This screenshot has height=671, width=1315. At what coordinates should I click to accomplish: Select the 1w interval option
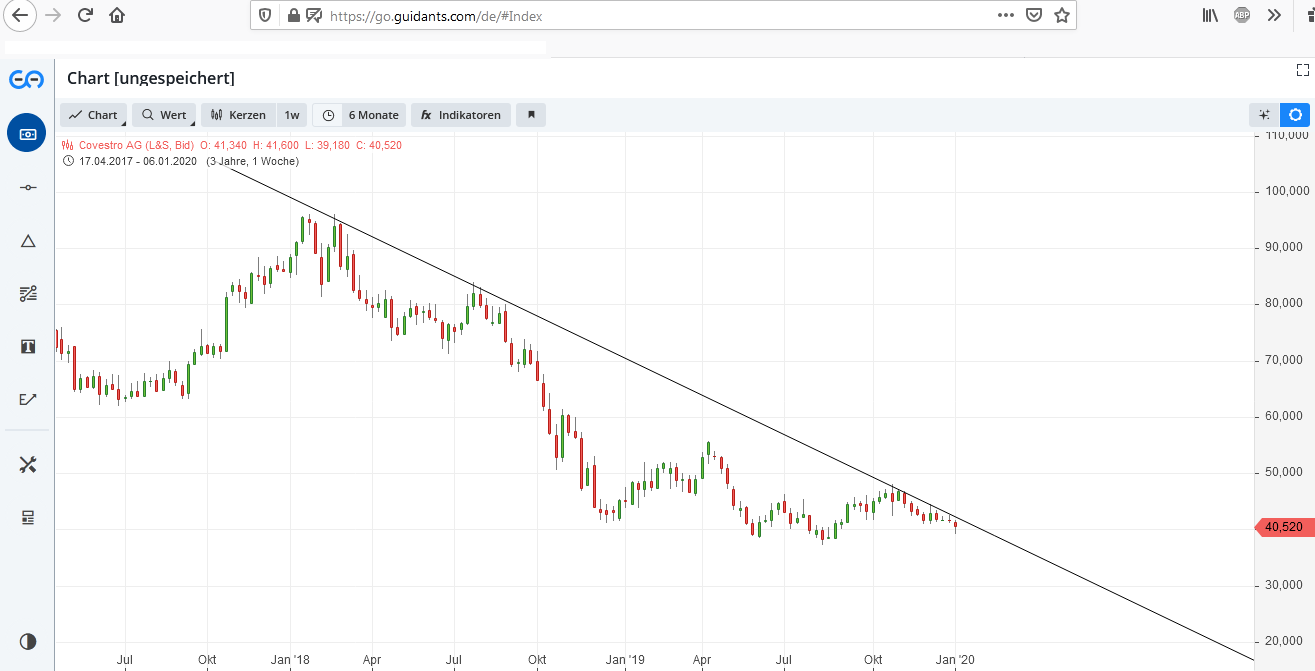pos(292,115)
